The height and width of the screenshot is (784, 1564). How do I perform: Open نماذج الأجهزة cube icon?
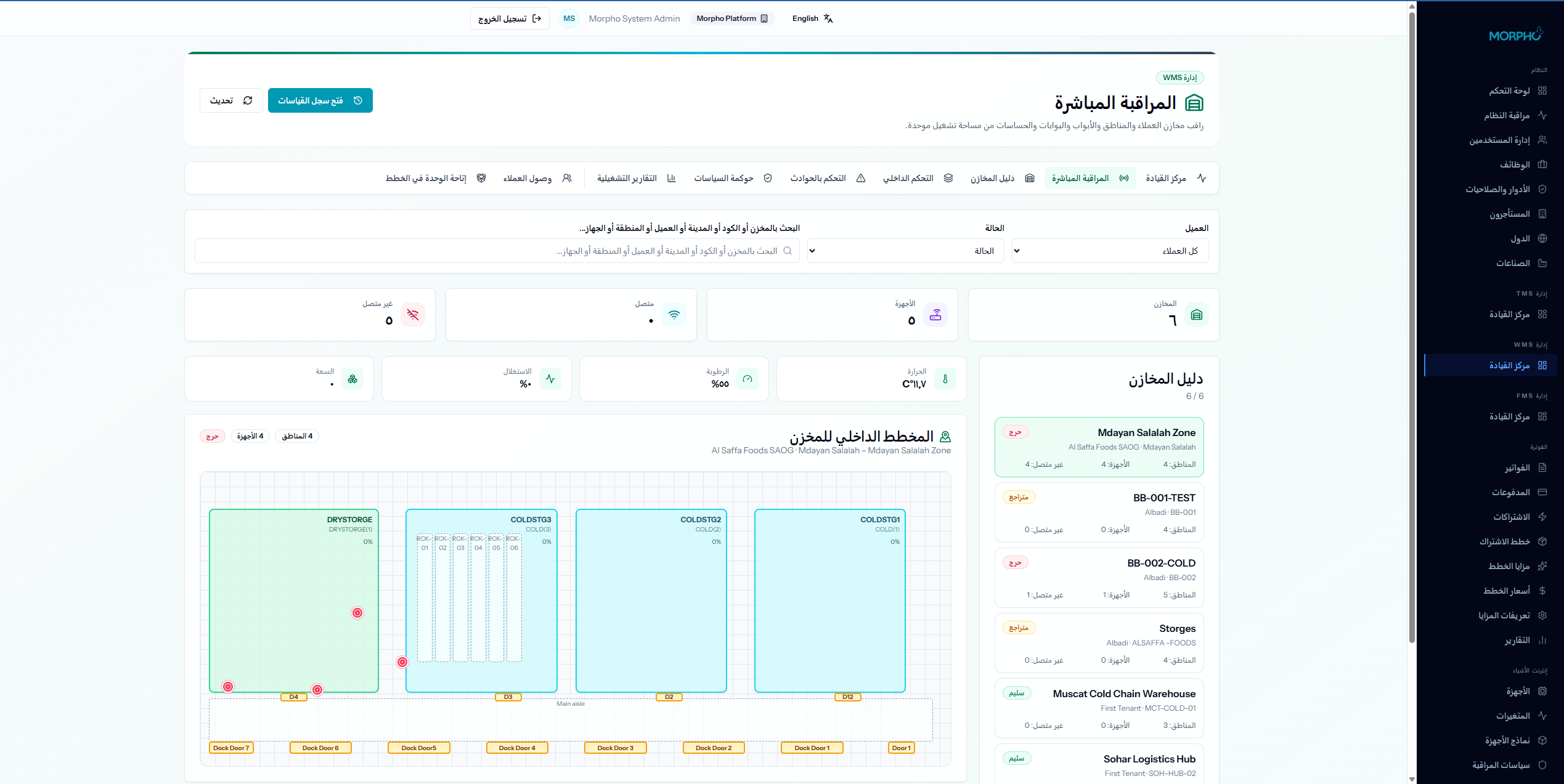tap(1542, 740)
